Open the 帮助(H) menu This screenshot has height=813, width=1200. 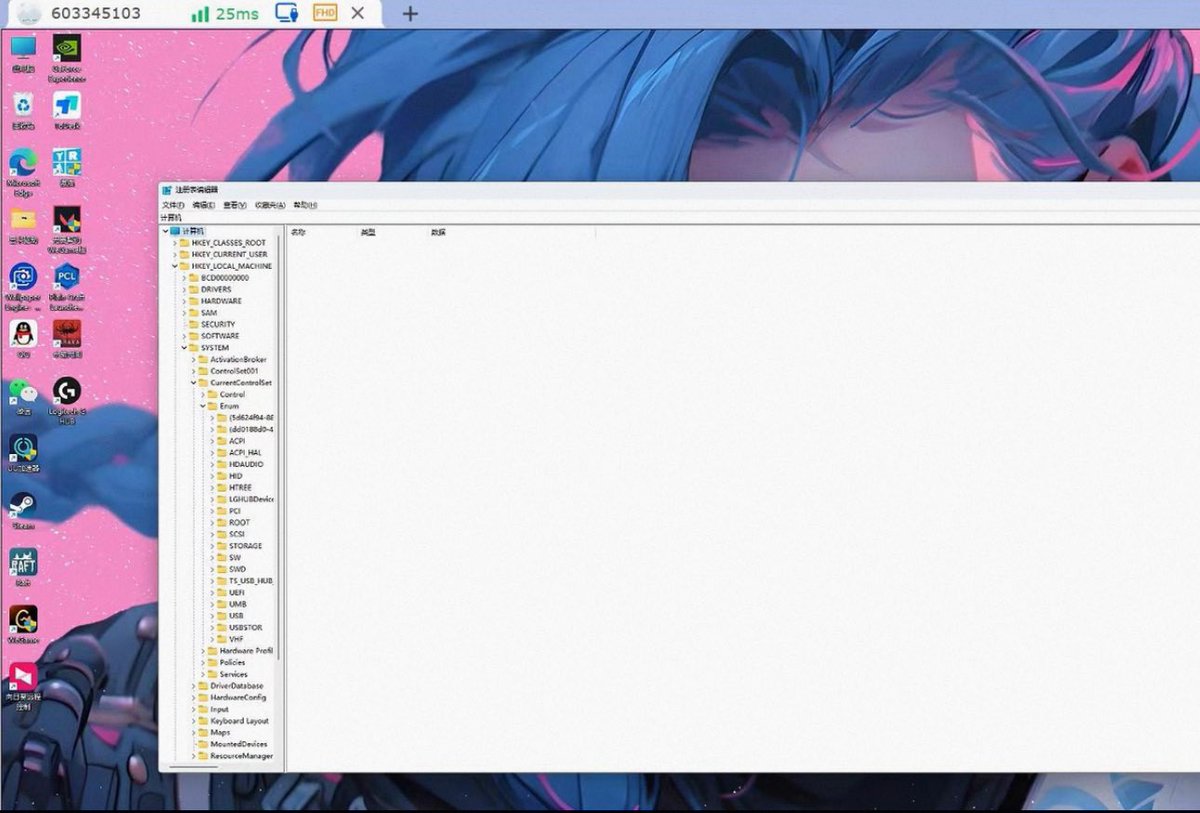pos(304,205)
